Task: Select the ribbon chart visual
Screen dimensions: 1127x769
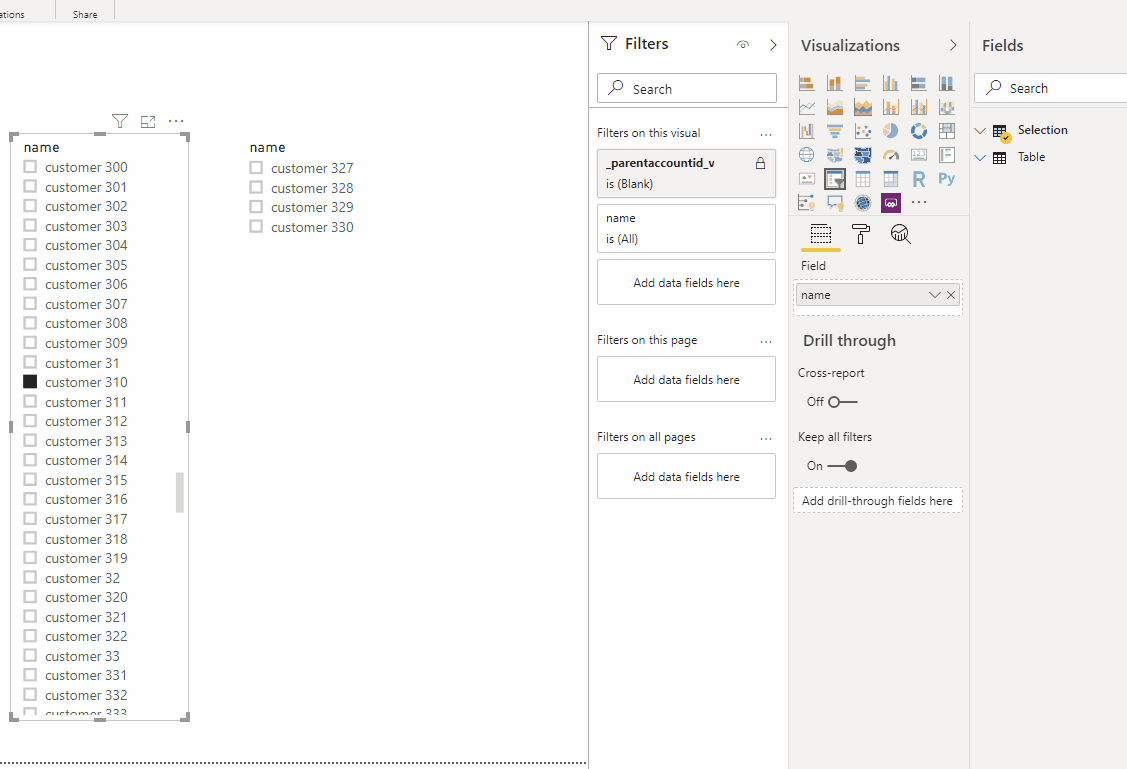Action: point(947,107)
